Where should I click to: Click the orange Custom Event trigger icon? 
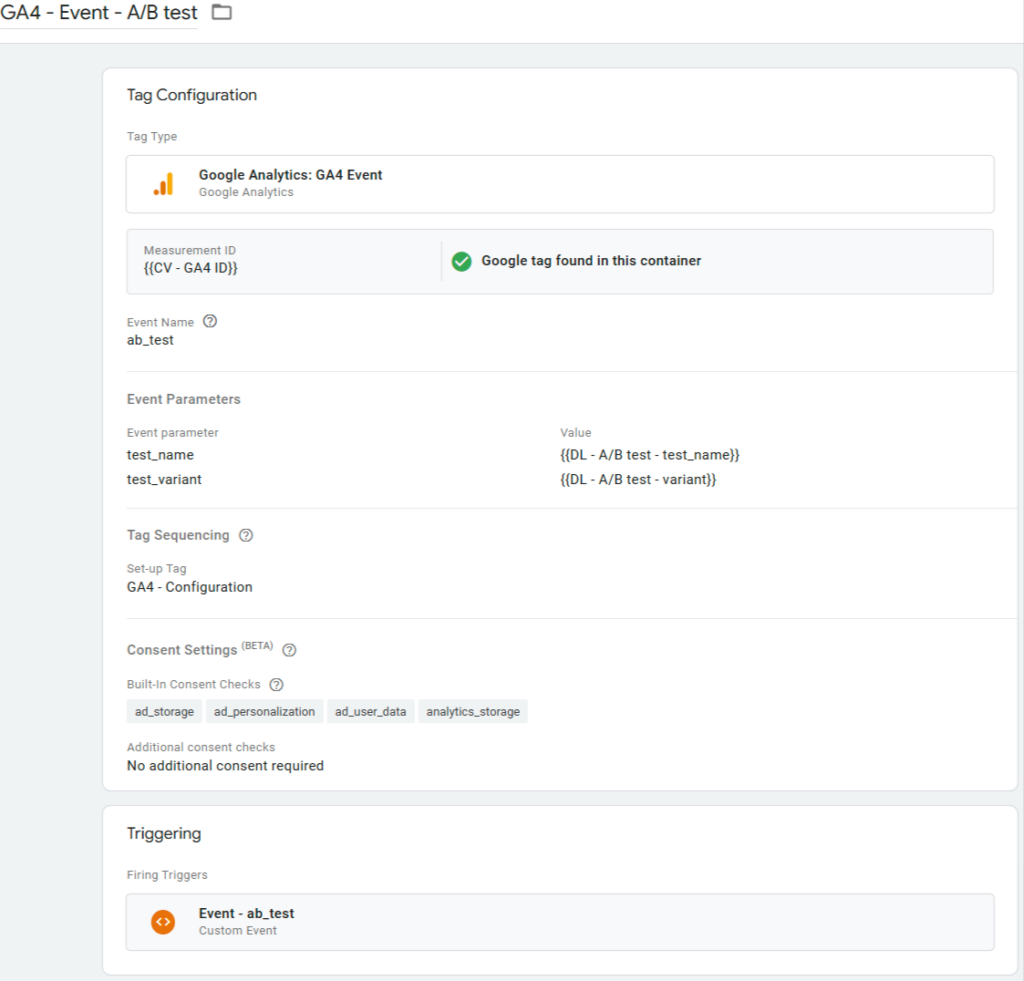click(x=163, y=922)
